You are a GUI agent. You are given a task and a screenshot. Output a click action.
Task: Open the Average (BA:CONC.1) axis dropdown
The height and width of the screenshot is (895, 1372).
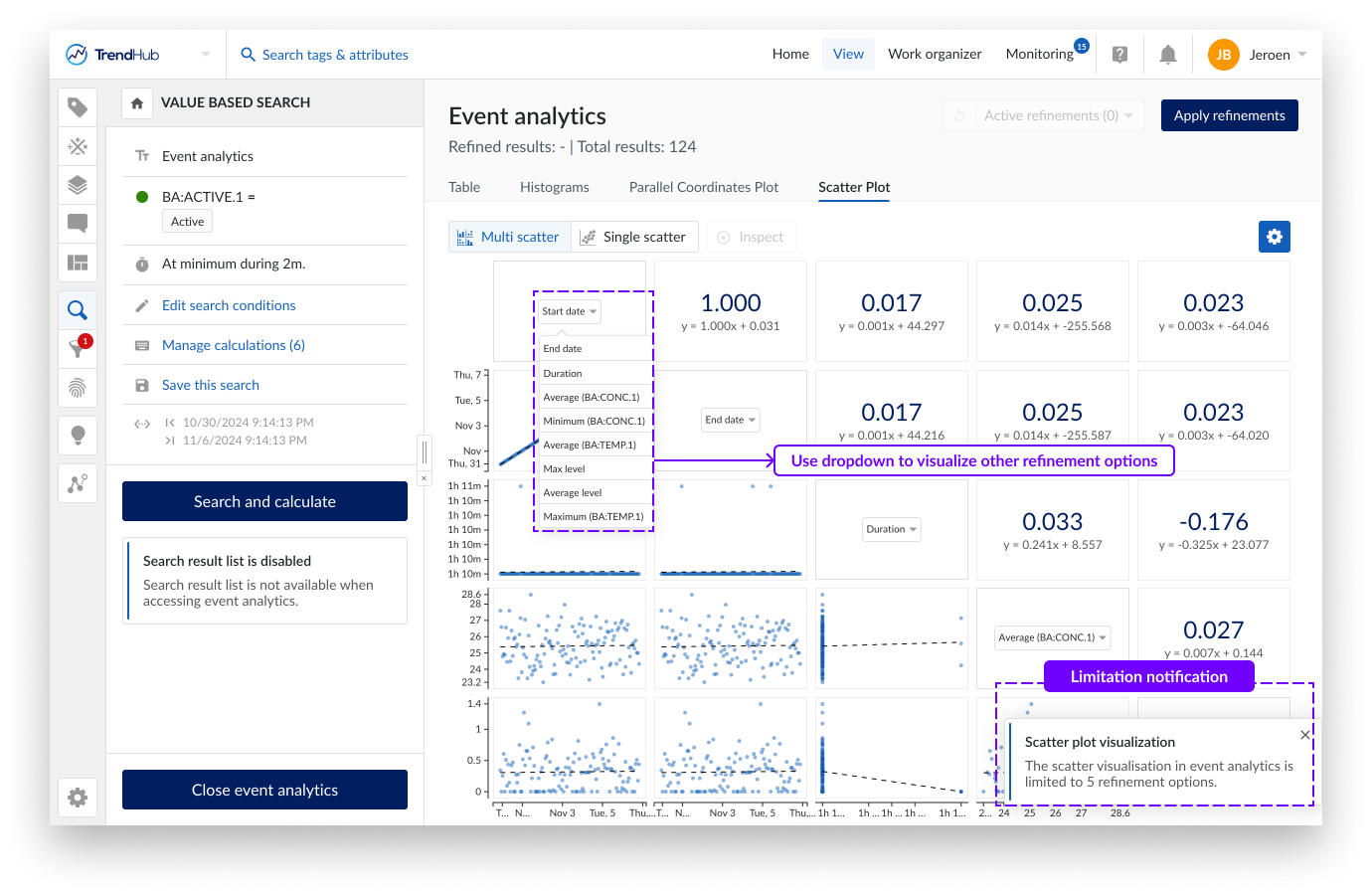click(x=1052, y=637)
